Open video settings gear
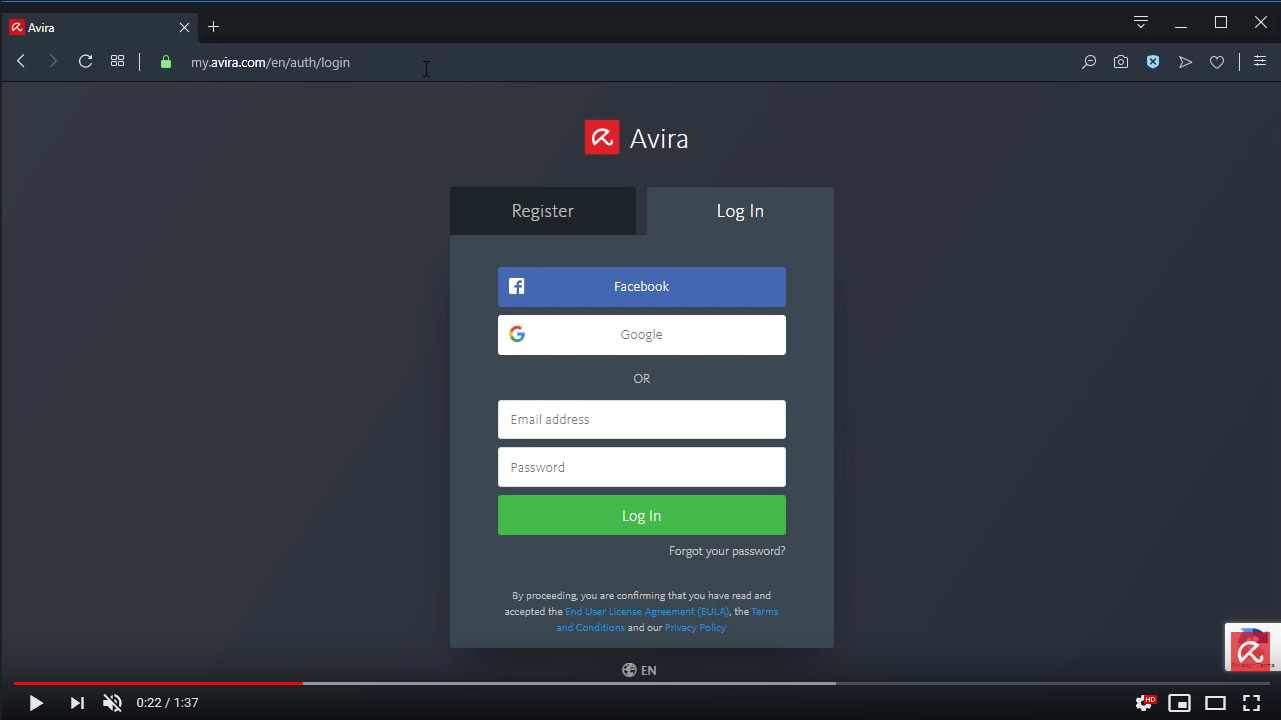This screenshot has height=720, width=1281. pos(1144,703)
